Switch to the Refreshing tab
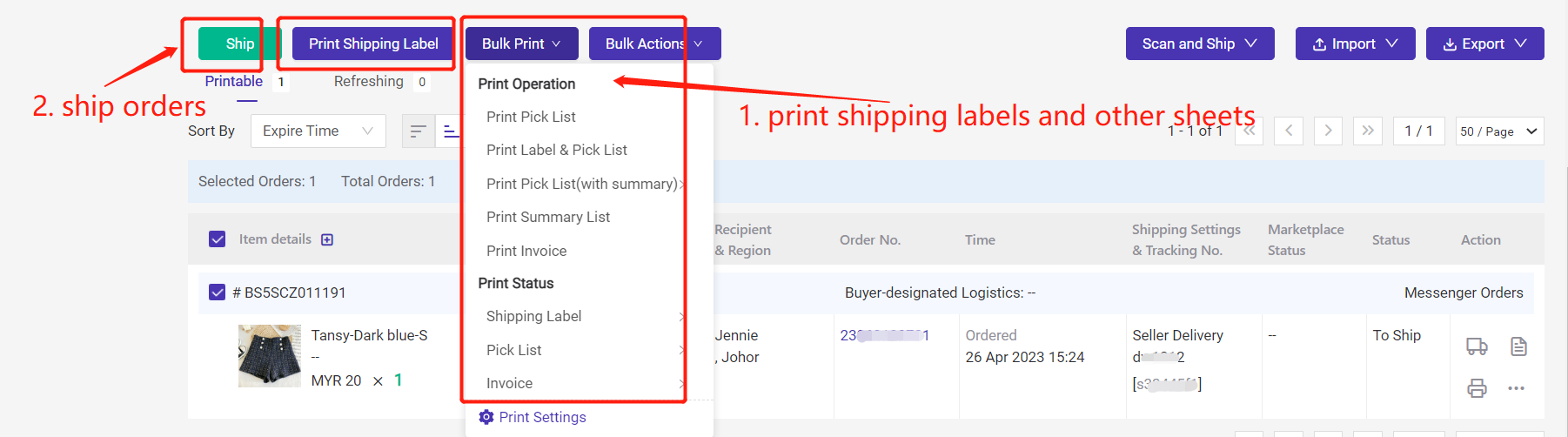The image size is (1568, 437). (369, 81)
